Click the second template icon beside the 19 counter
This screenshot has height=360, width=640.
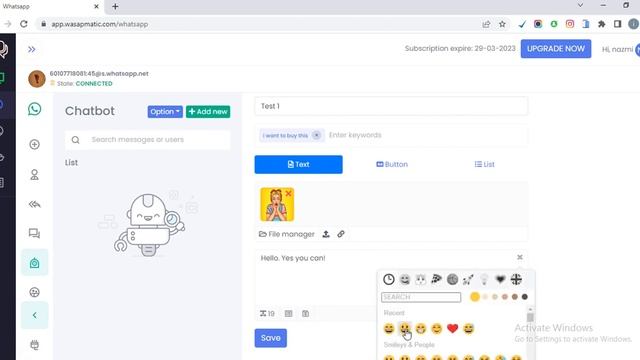click(305, 313)
